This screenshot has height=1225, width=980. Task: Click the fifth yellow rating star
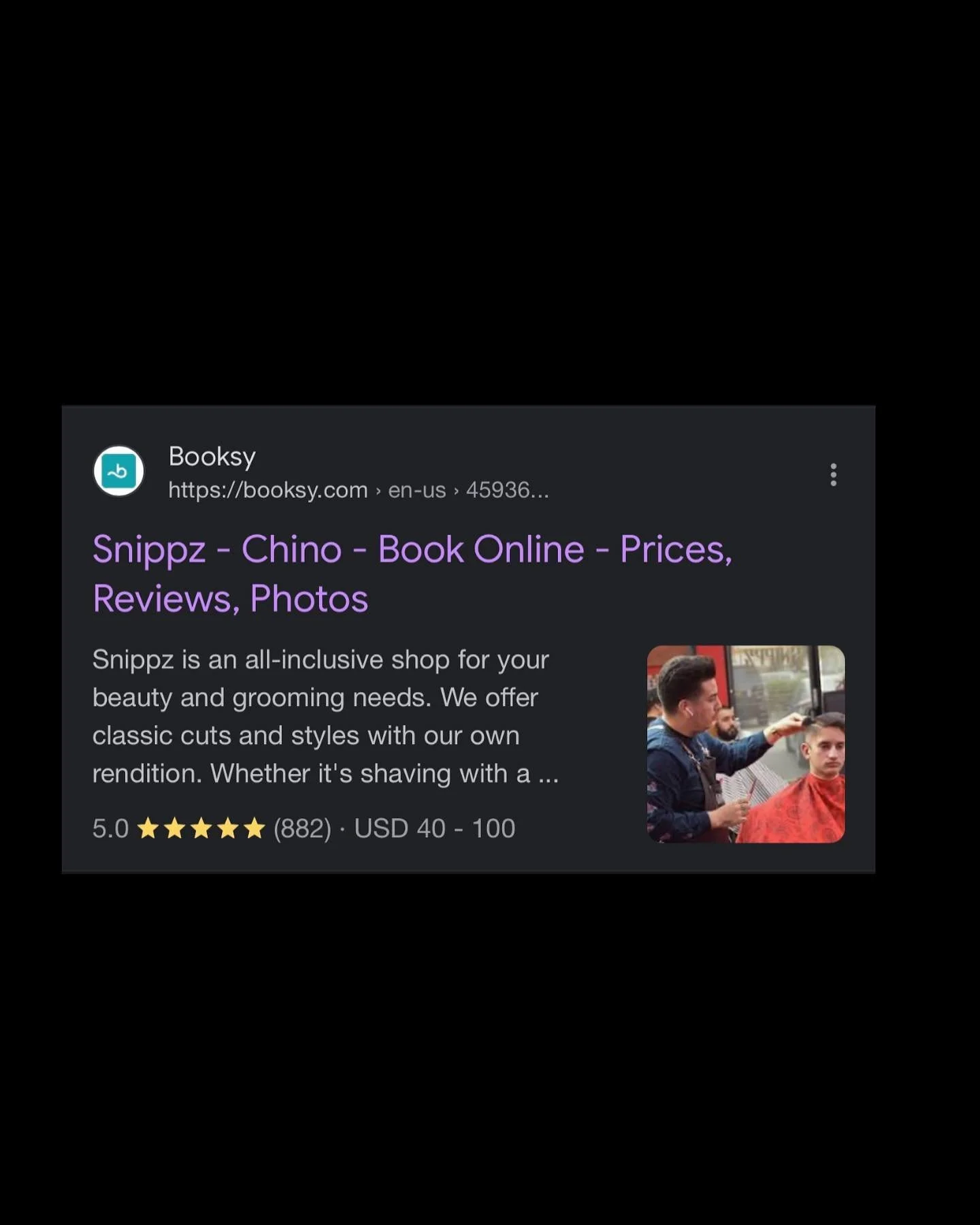point(254,828)
